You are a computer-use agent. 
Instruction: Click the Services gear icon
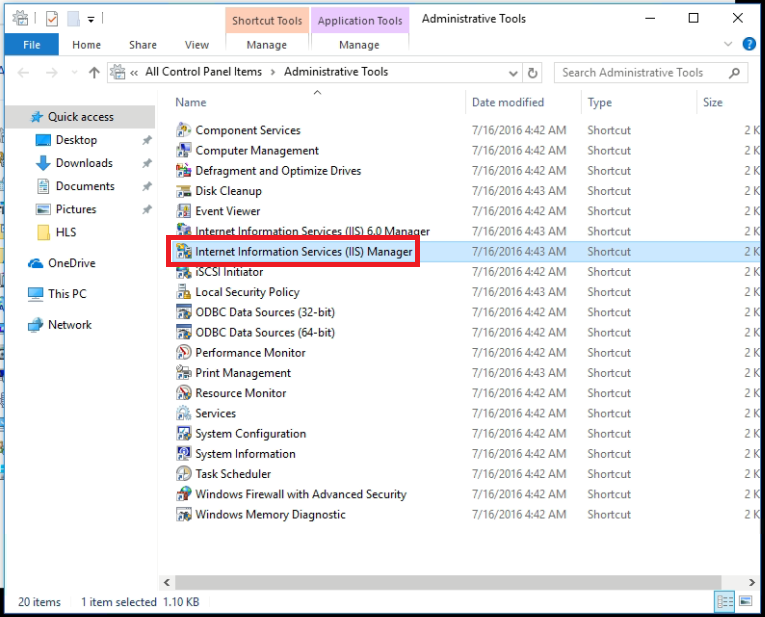point(183,414)
